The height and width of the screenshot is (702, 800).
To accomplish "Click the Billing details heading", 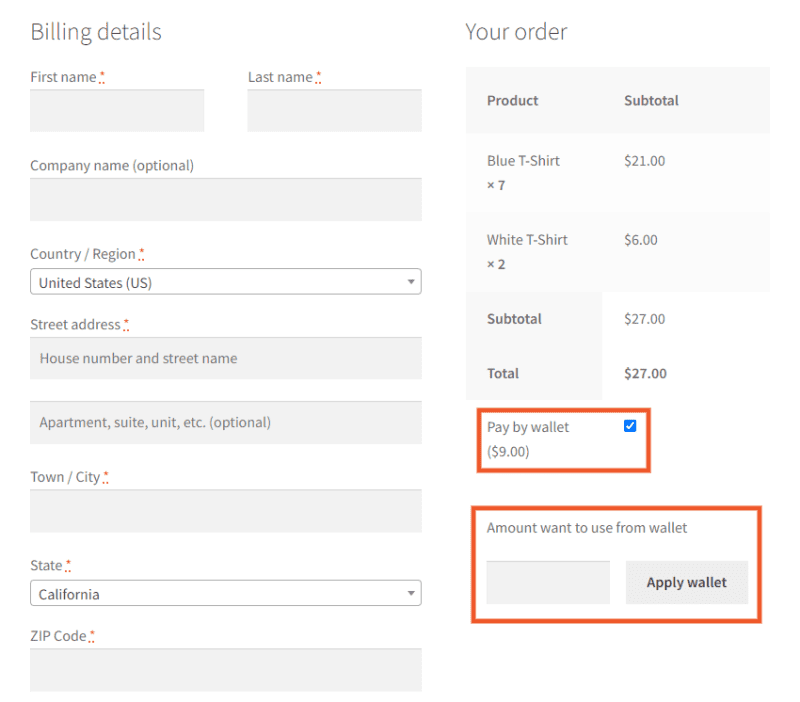I will click(x=95, y=31).
